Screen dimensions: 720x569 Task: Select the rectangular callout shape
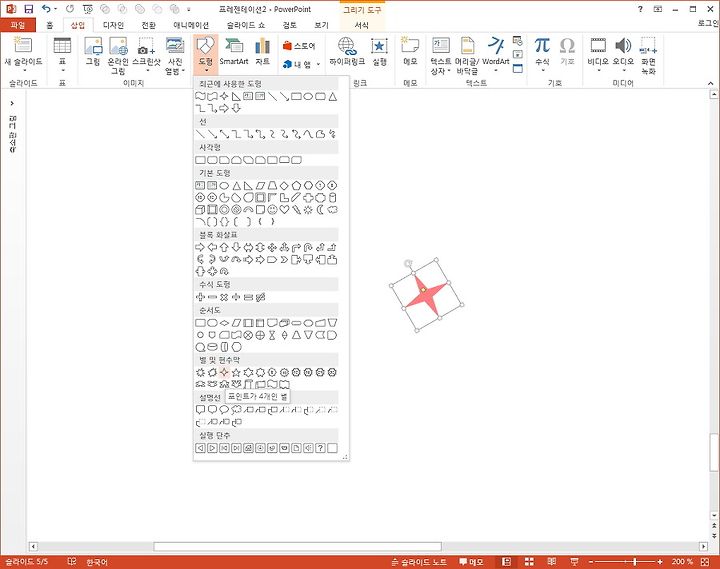tap(200, 409)
